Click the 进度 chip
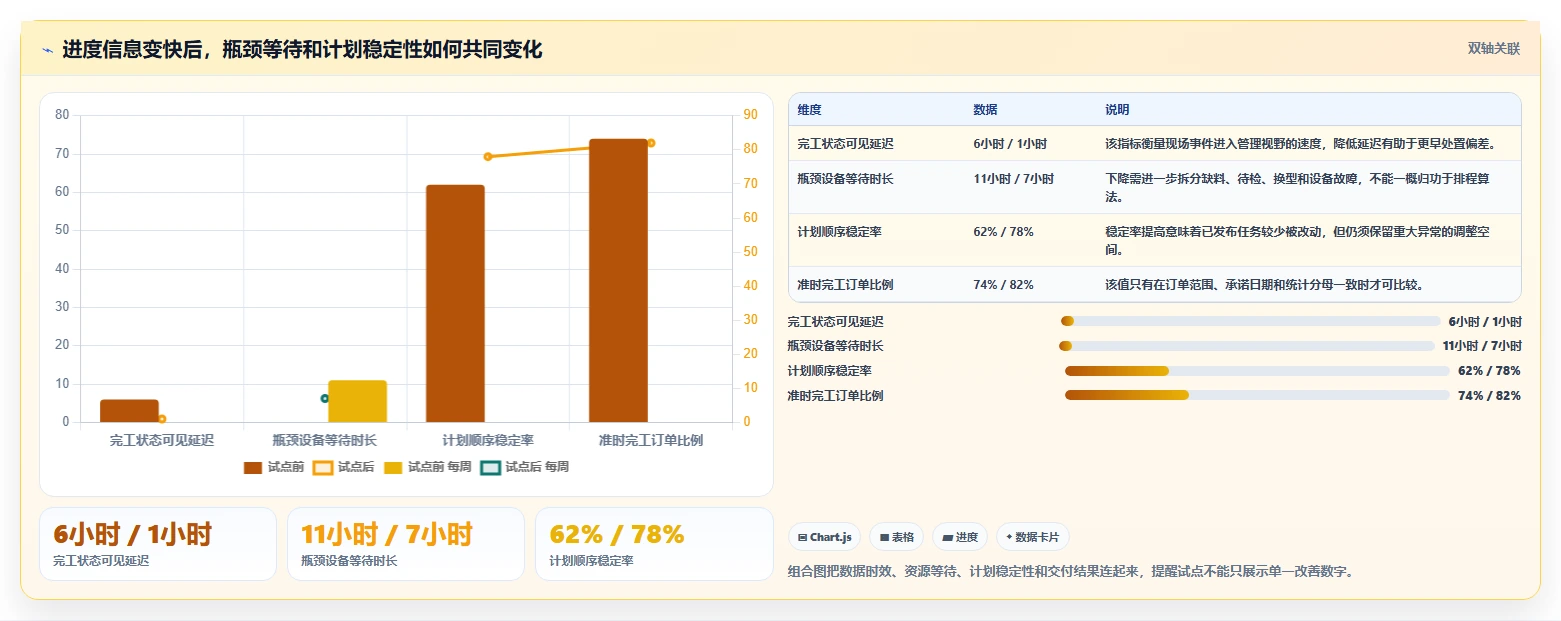 tap(960, 537)
